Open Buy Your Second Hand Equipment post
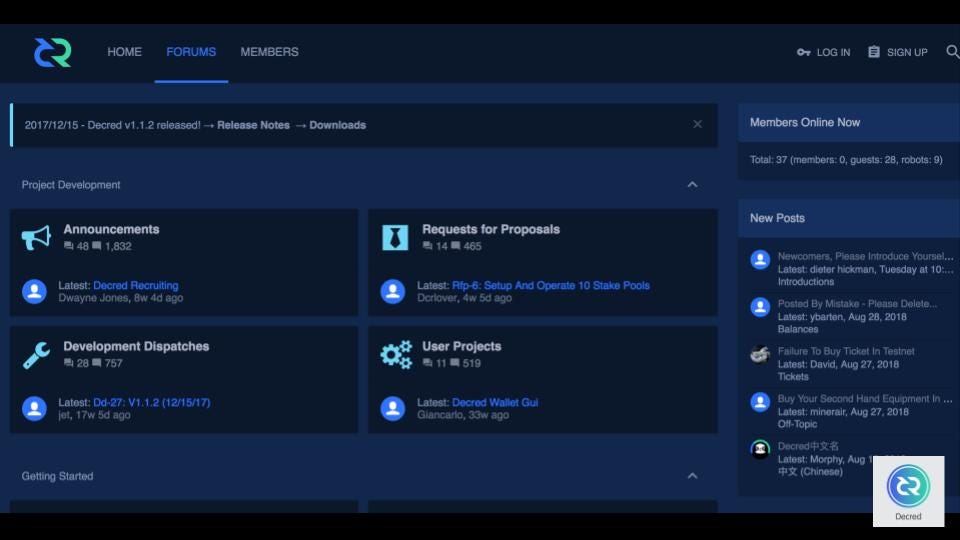 click(x=865, y=399)
